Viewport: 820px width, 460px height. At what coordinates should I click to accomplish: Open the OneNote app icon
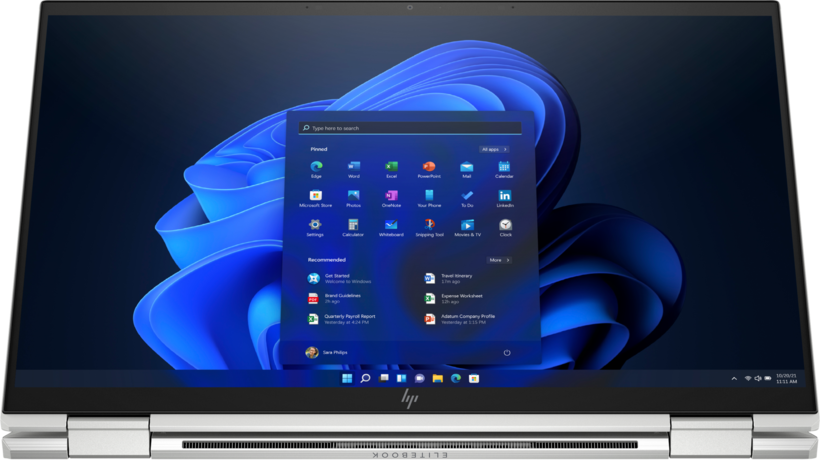click(x=391, y=196)
